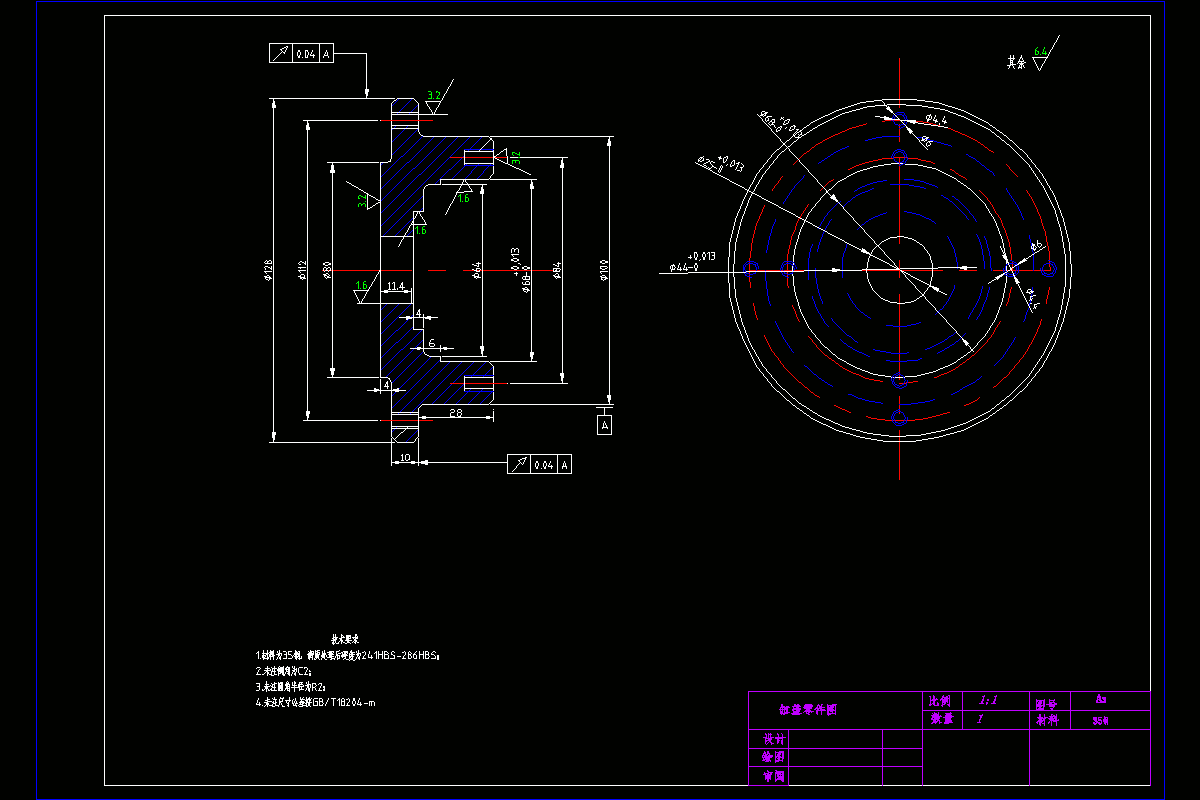Click the 技术要求 heading text

coord(346,638)
